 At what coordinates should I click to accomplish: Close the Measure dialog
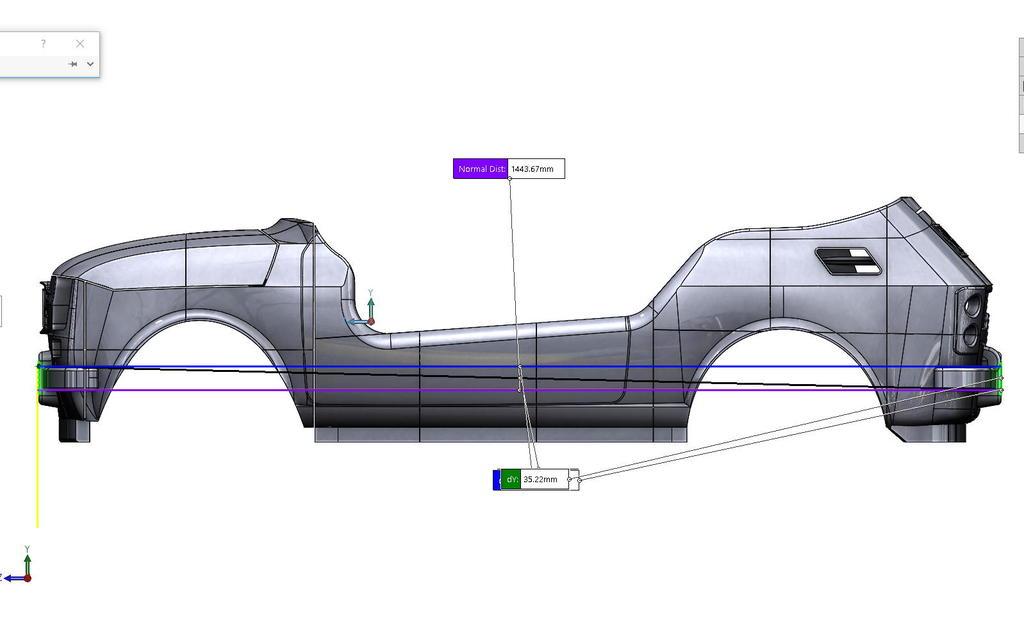[80, 44]
